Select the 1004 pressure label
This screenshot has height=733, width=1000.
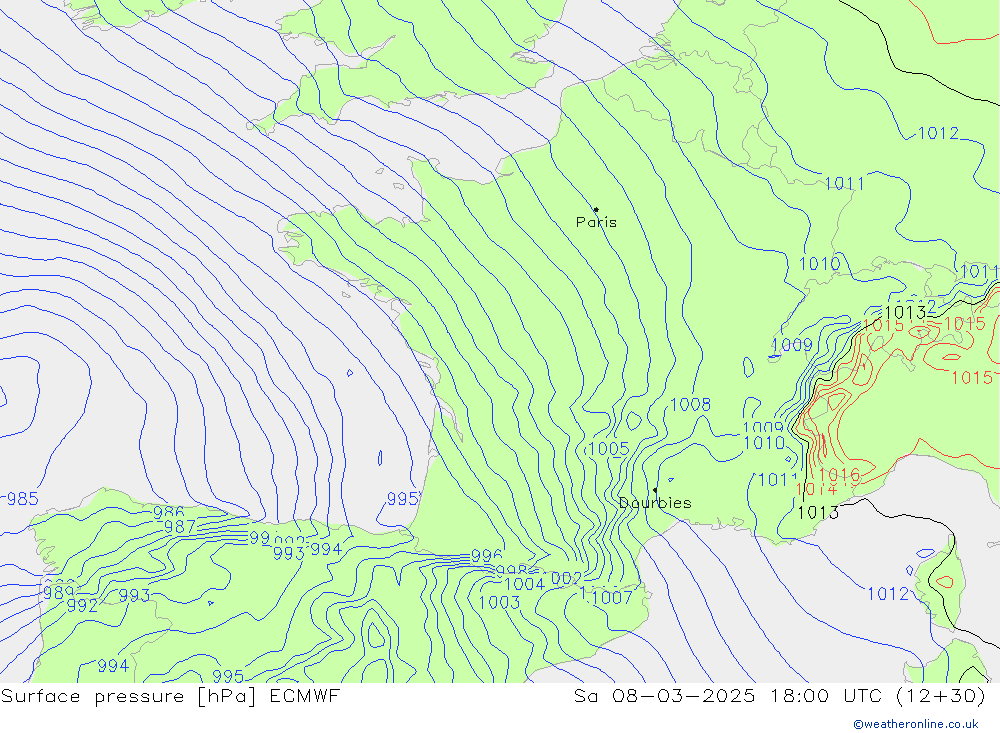coord(524,584)
